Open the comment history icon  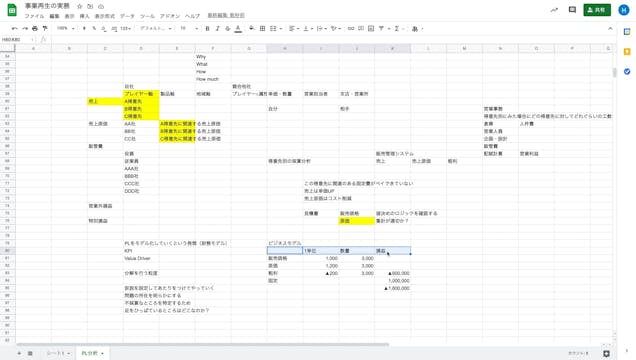pyautogui.click(x=572, y=10)
